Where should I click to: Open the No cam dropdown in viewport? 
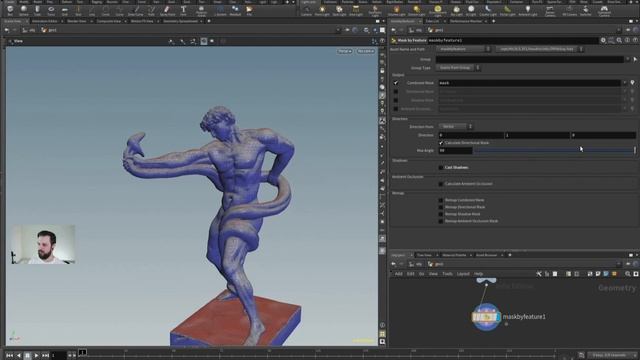365,51
